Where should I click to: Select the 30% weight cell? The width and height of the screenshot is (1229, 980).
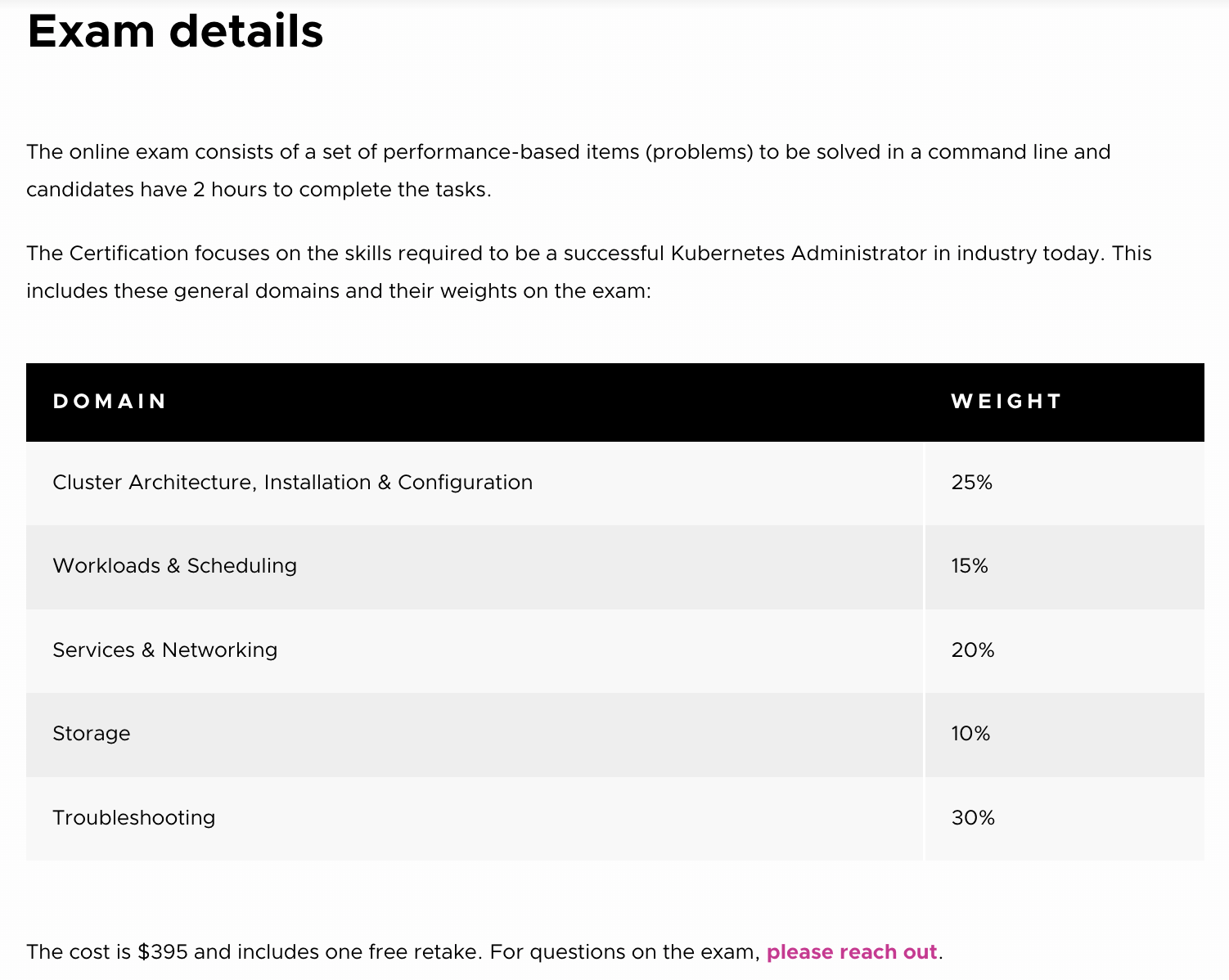point(1065,819)
